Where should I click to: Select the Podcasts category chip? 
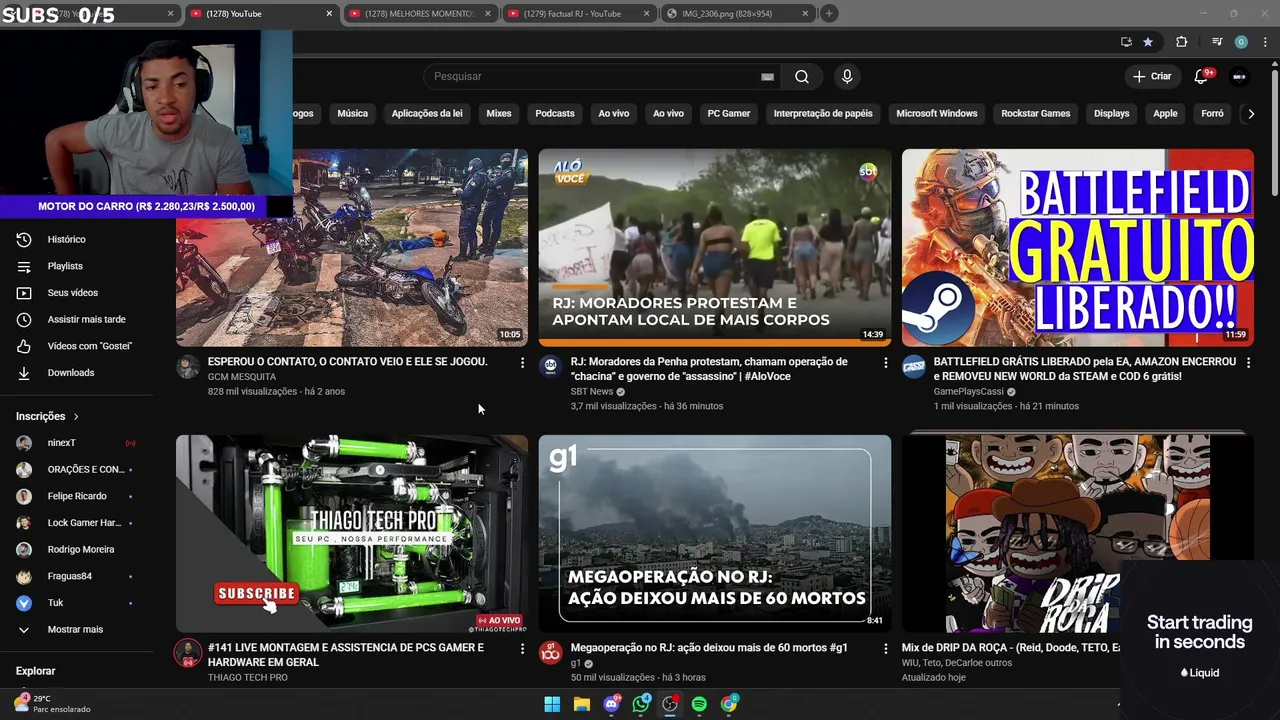555,114
